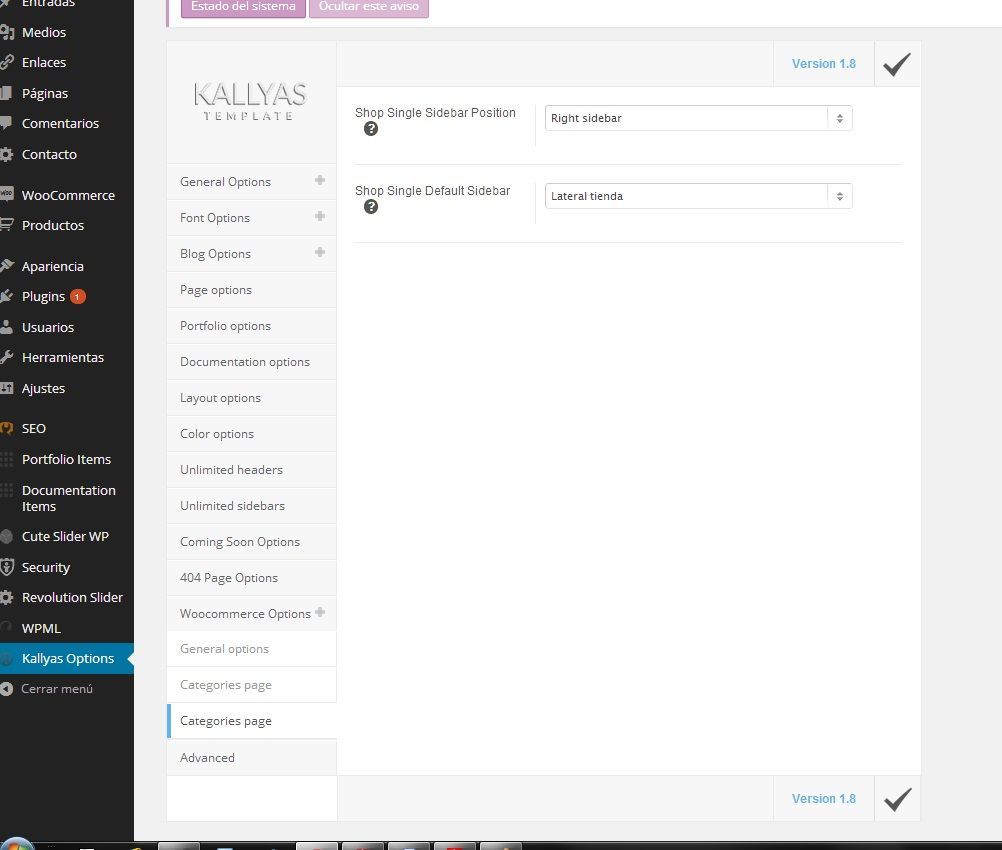Click the top Version 1.8 link
1002x850 pixels.
(823, 64)
